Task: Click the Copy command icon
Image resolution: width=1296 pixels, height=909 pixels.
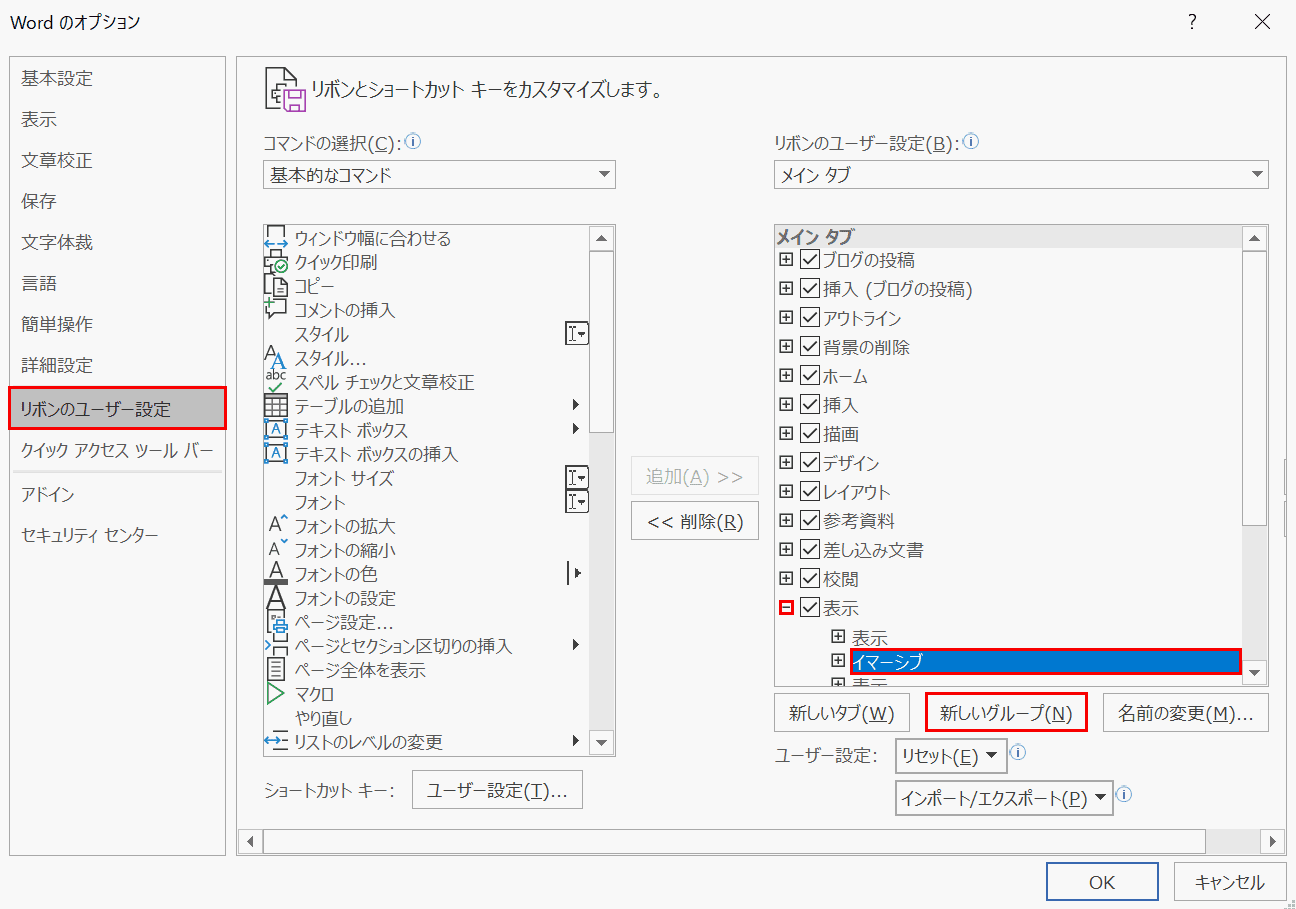Action: click(x=275, y=286)
